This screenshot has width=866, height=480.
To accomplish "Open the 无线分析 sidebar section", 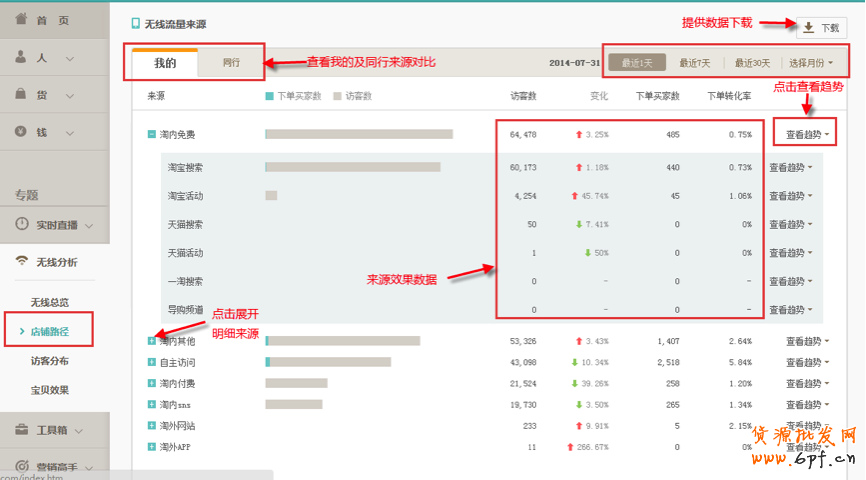I will click(x=55, y=262).
